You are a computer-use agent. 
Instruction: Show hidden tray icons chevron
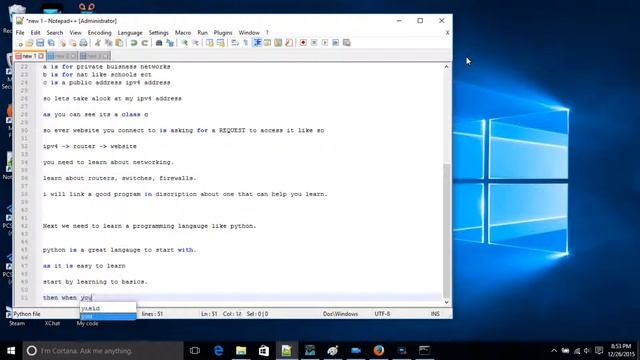click(553, 351)
